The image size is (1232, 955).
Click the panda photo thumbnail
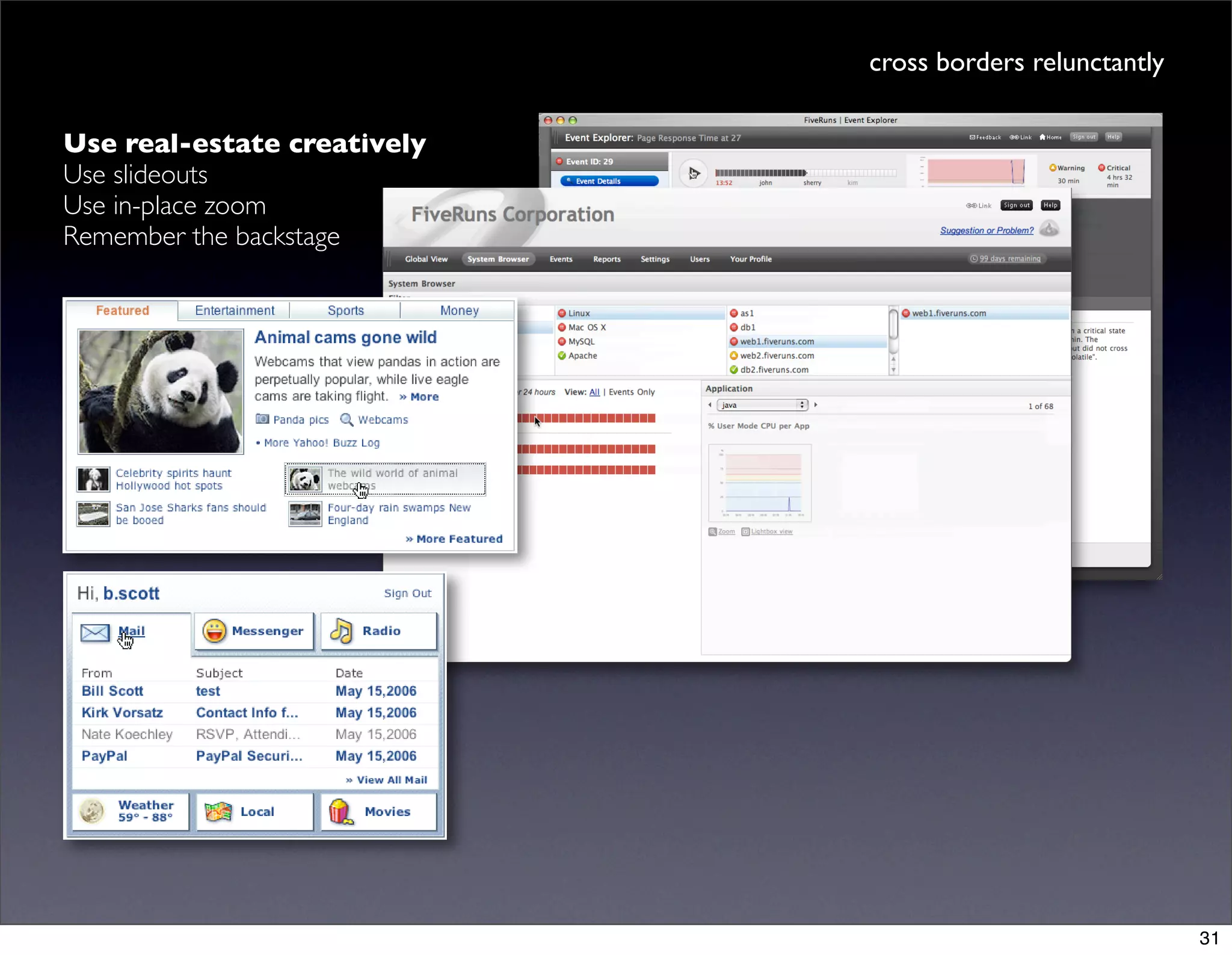tap(161, 391)
